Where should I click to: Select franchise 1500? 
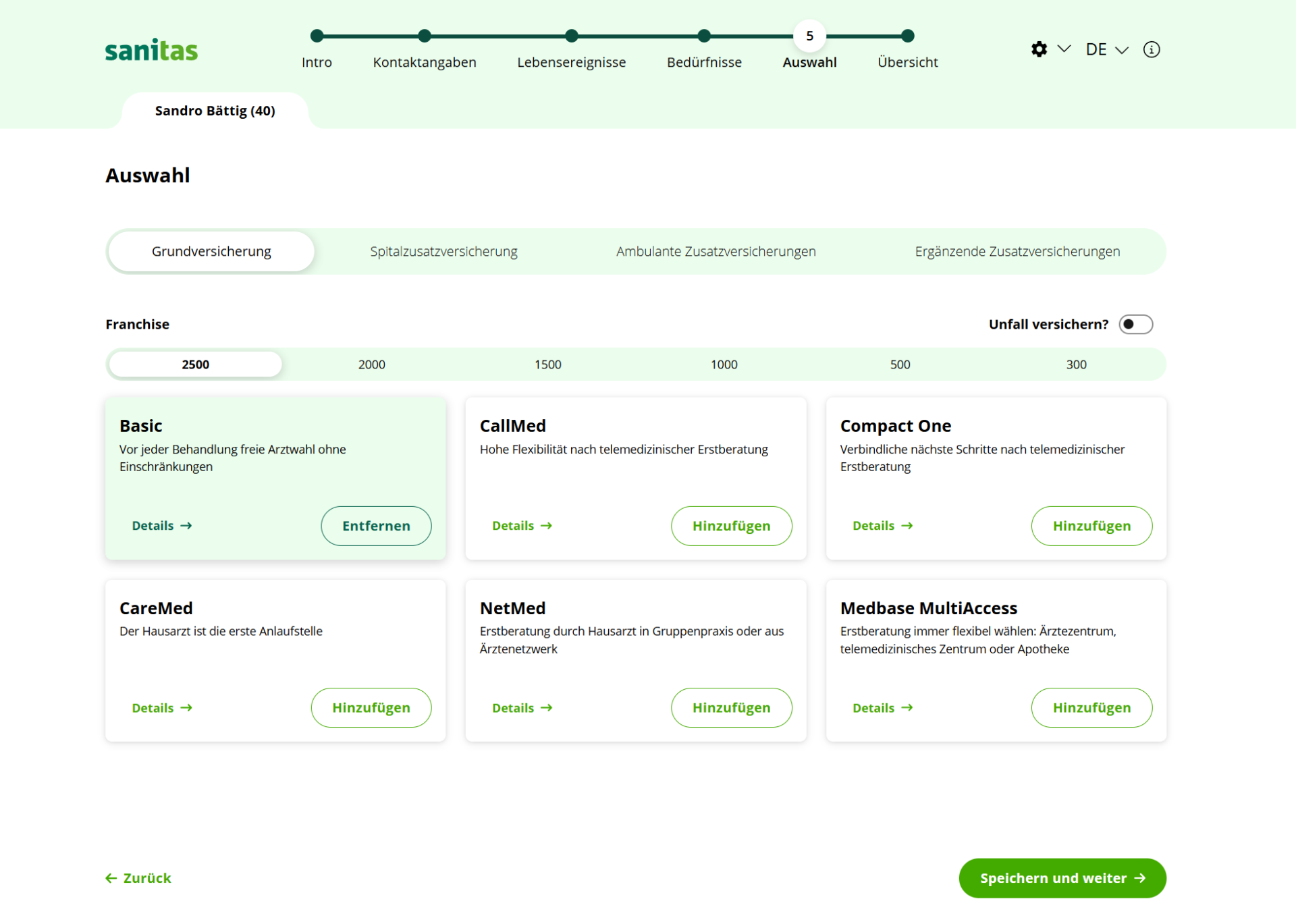coord(547,364)
